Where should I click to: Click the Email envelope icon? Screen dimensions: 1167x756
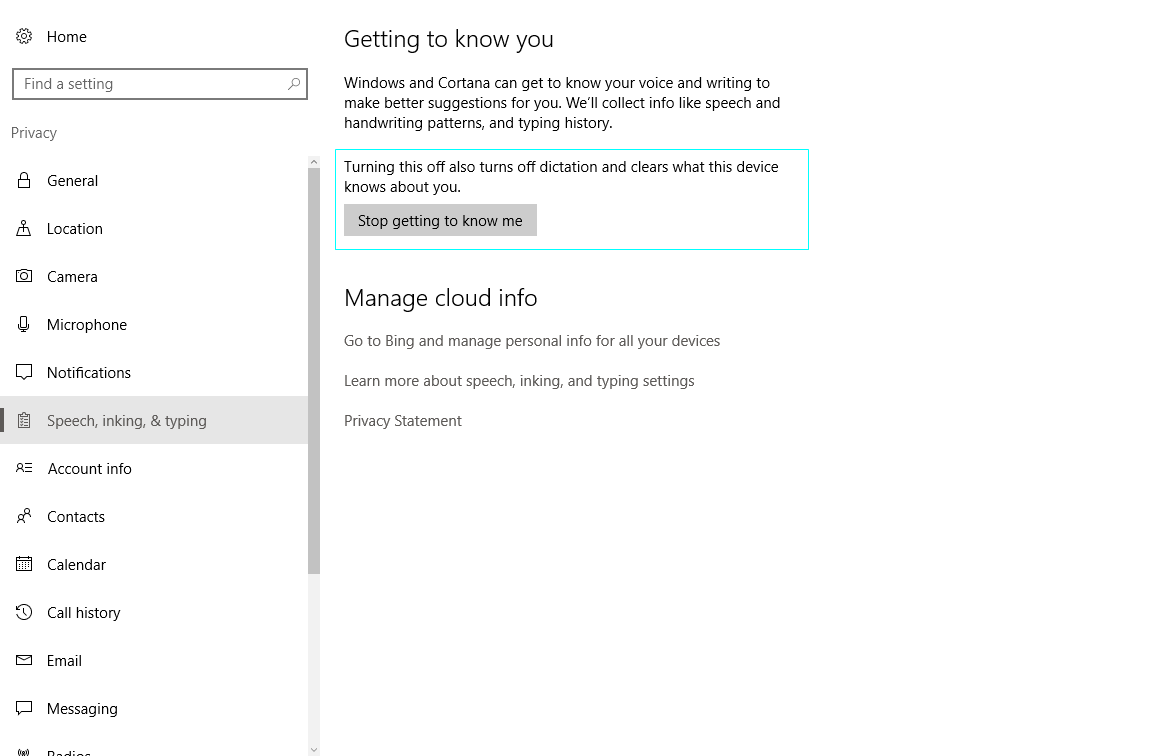(24, 660)
